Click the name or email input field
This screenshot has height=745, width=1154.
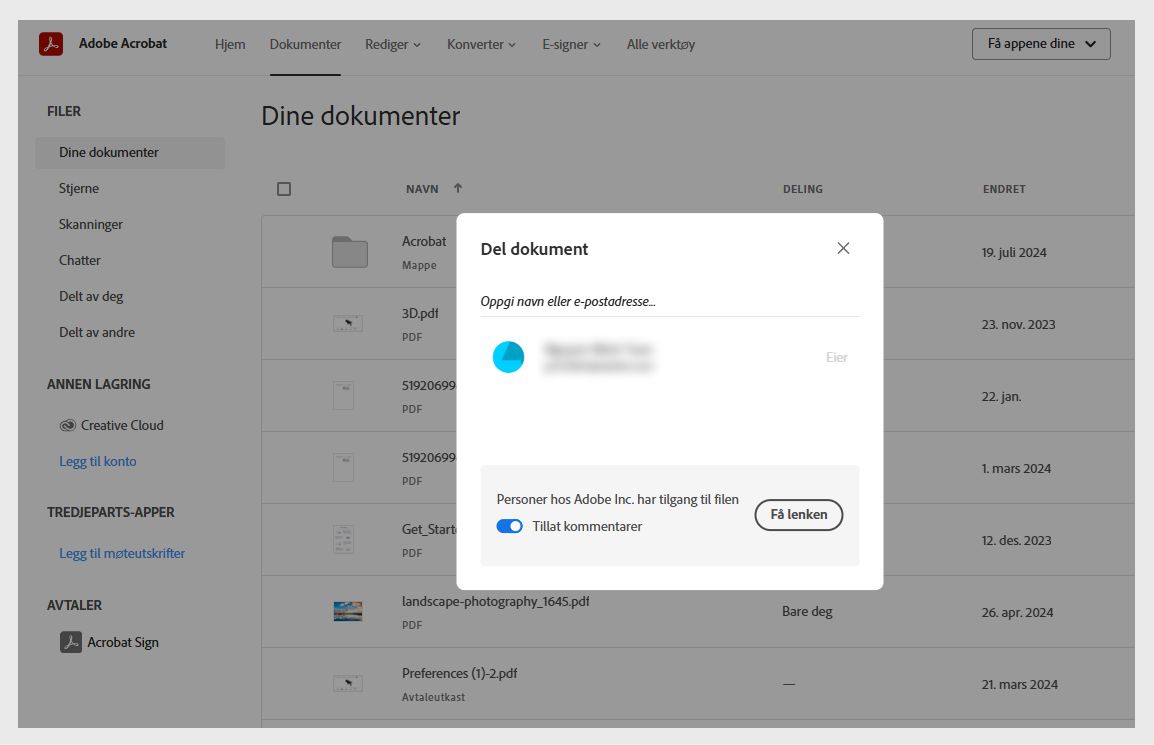click(x=670, y=301)
